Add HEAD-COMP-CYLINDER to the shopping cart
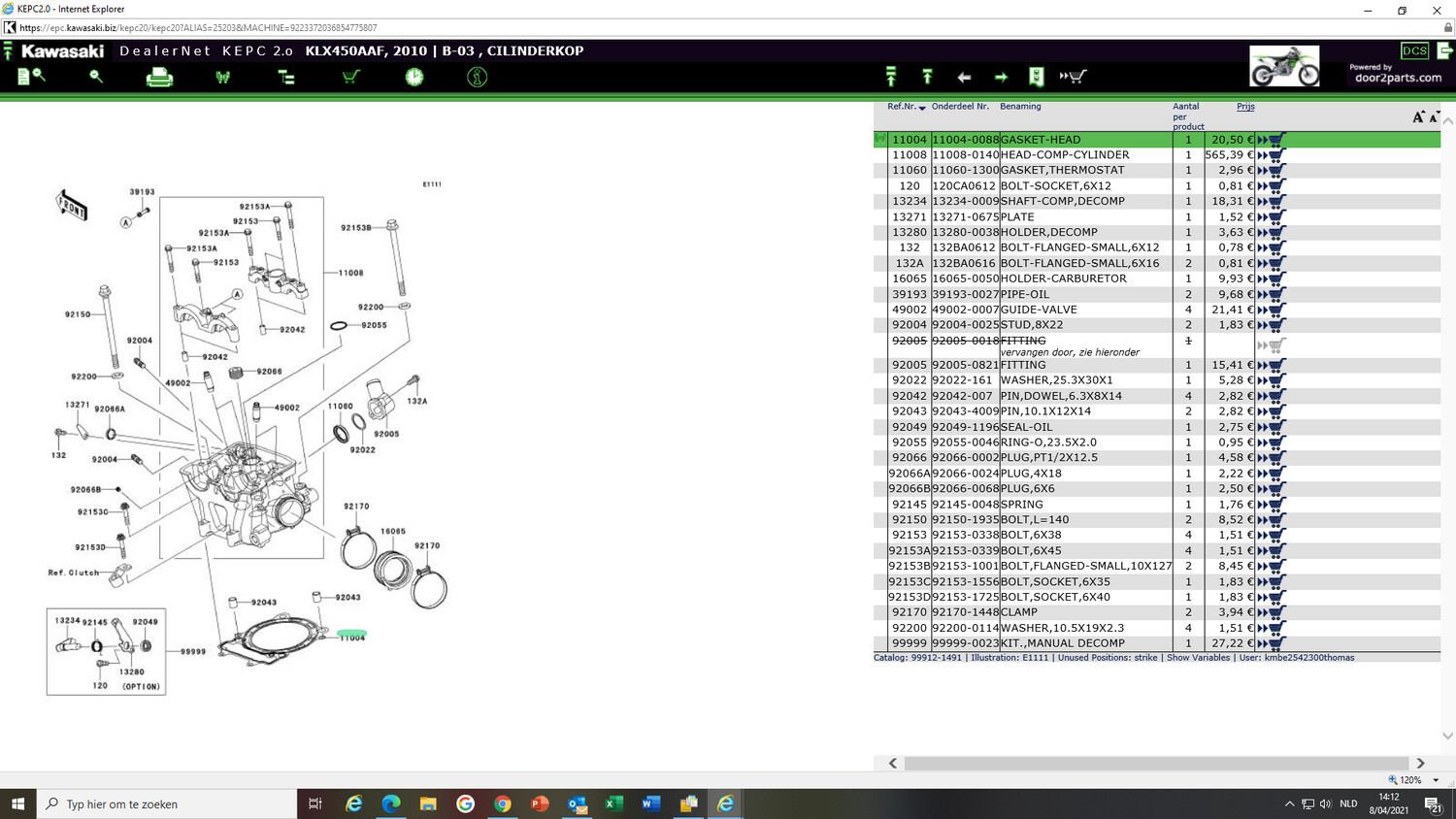The image size is (1456, 819). [1272, 155]
